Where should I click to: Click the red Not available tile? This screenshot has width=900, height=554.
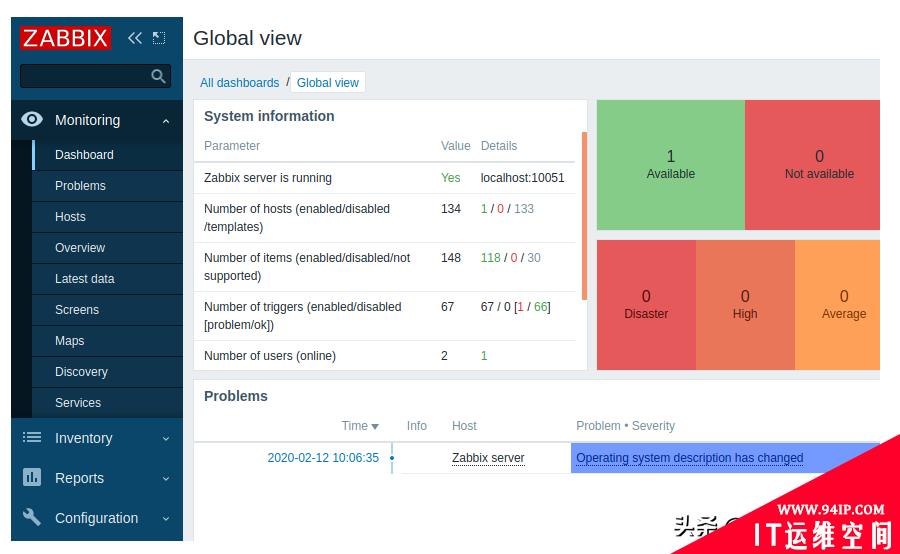click(x=812, y=165)
